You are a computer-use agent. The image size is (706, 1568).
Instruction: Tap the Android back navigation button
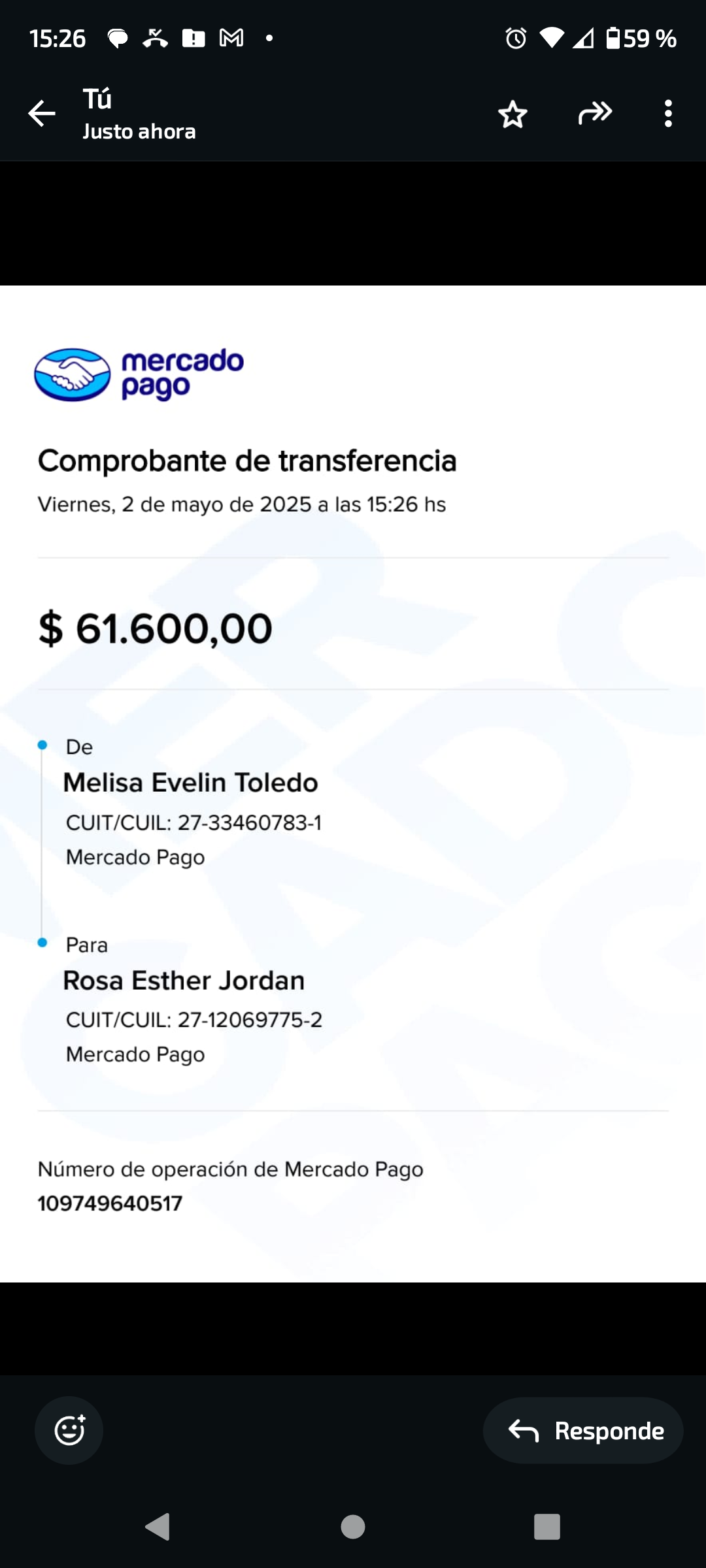(x=158, y=1527)
